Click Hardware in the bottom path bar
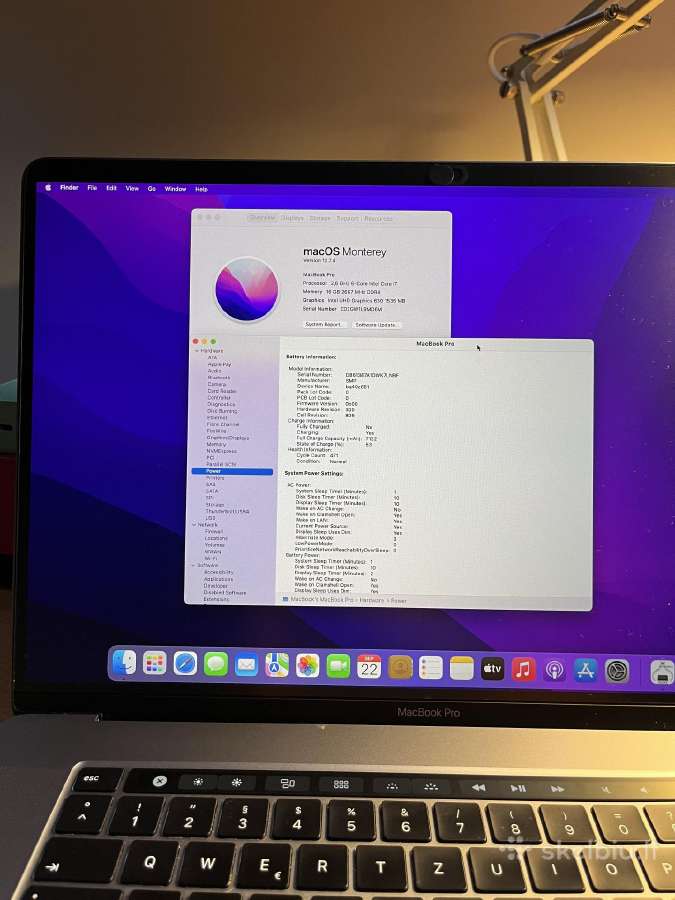Screen dimensions: 675x900 pyautogui.click(x=372, y=600)
